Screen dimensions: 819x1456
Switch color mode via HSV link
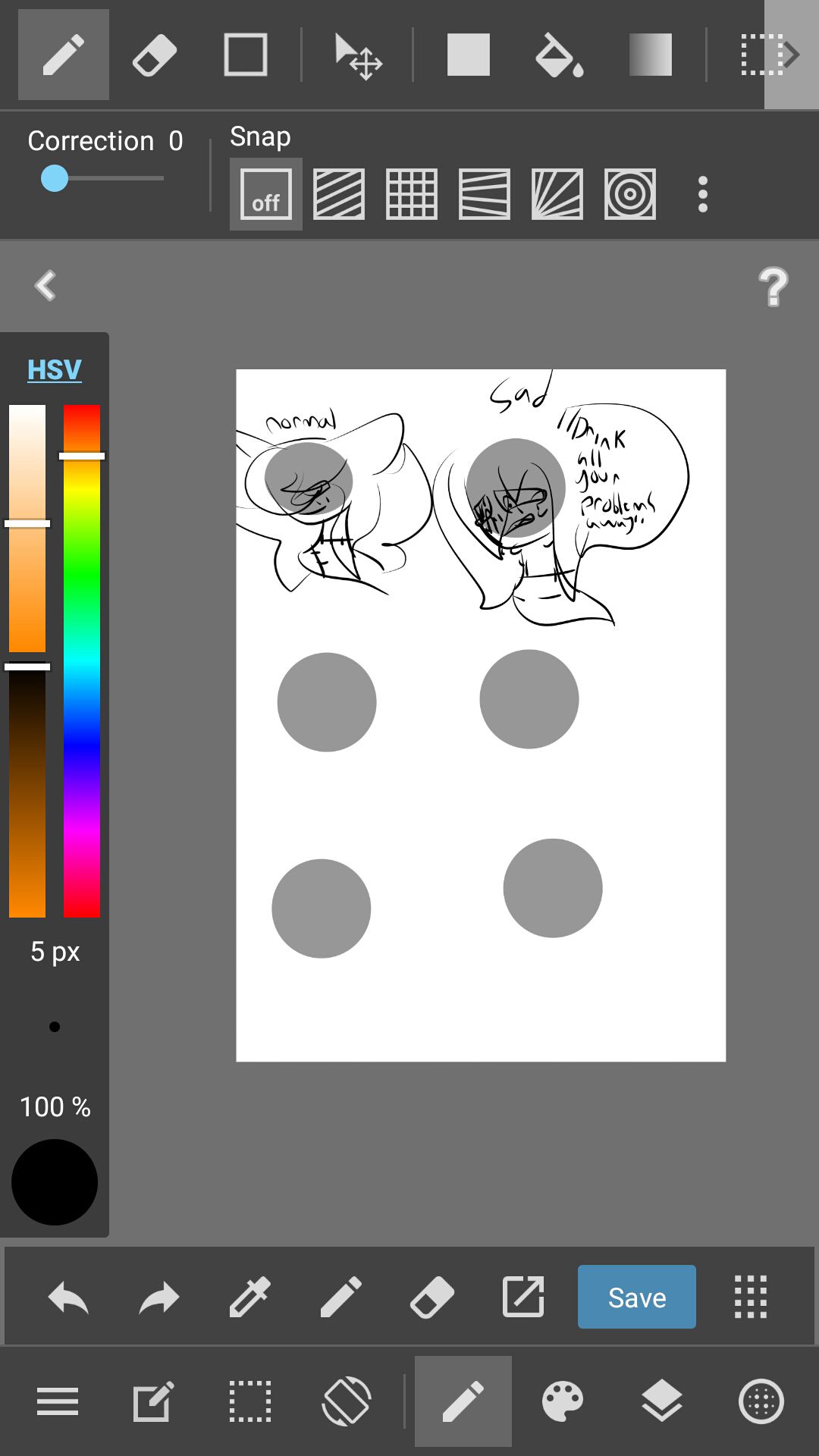[x=55, y=370]
